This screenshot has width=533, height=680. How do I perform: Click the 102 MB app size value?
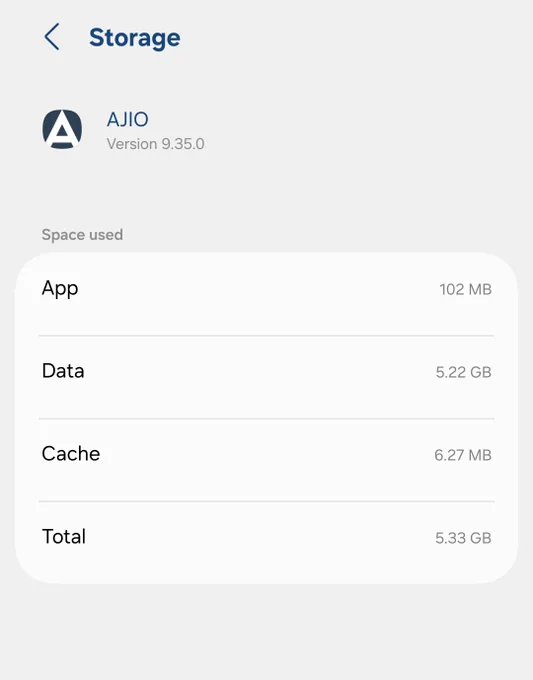(x=465, y=289)
